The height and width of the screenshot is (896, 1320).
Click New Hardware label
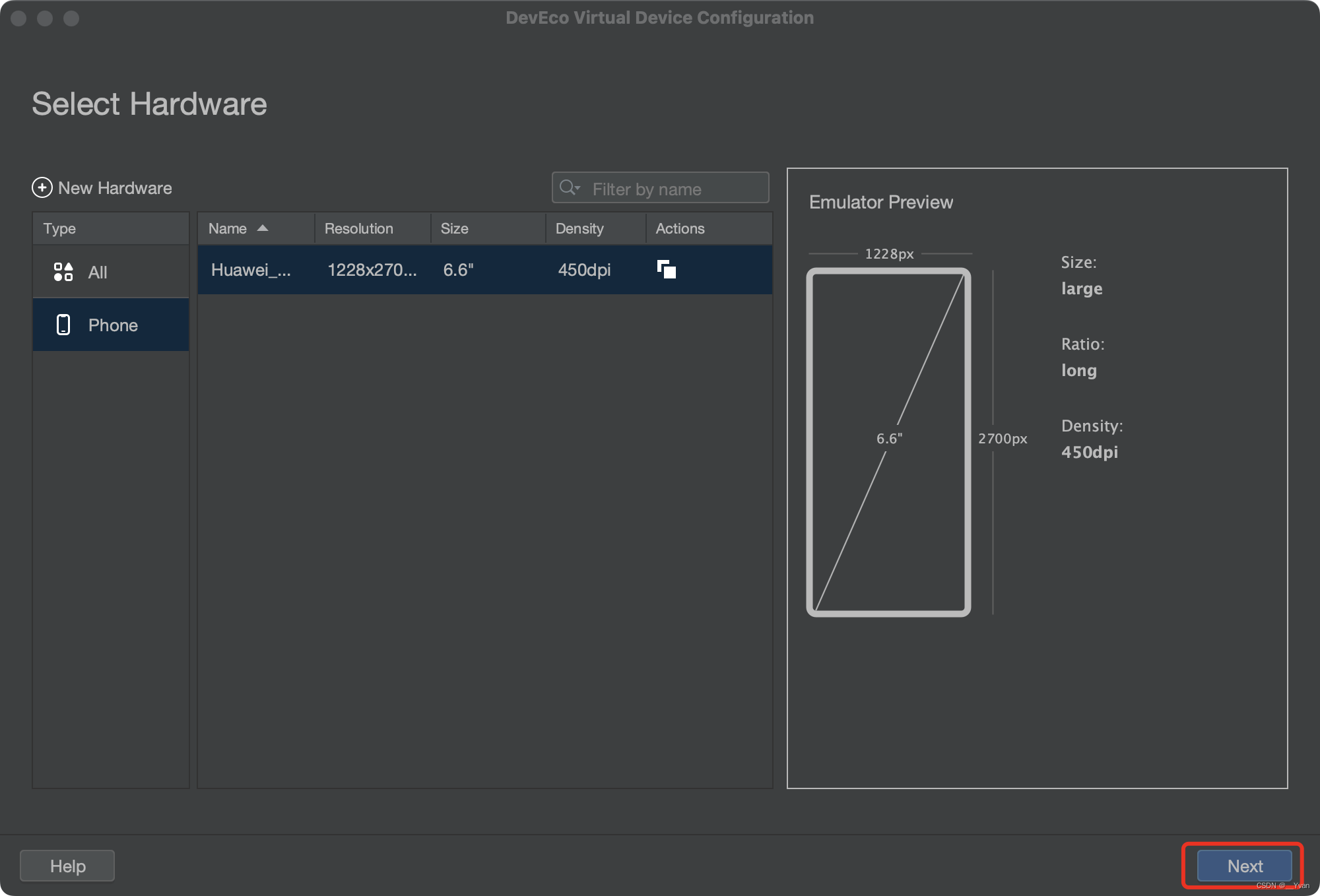coord(115,188)
